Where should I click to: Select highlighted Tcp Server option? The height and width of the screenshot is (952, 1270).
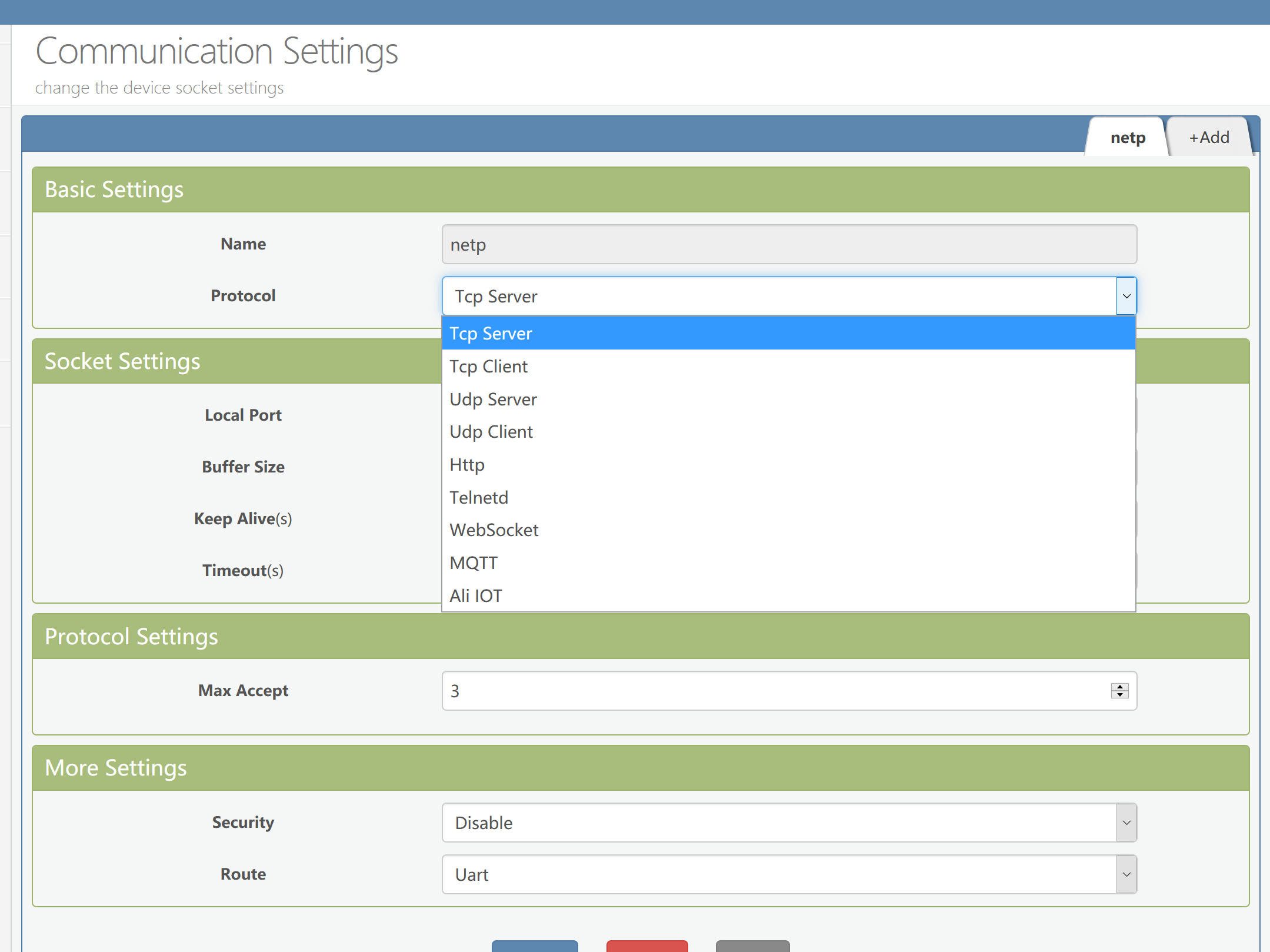(491, 334)
